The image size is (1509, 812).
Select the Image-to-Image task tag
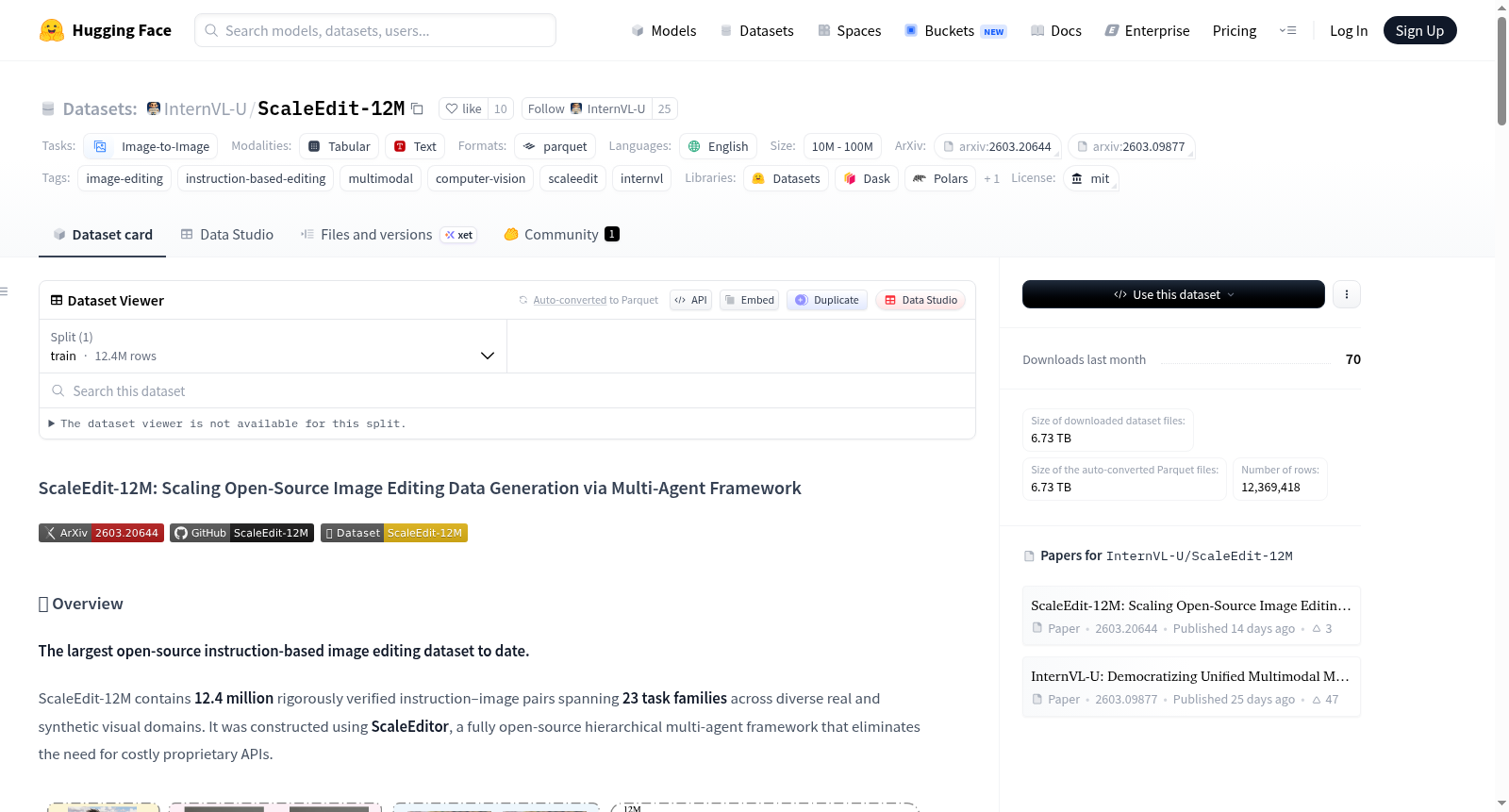coord(151,146)
